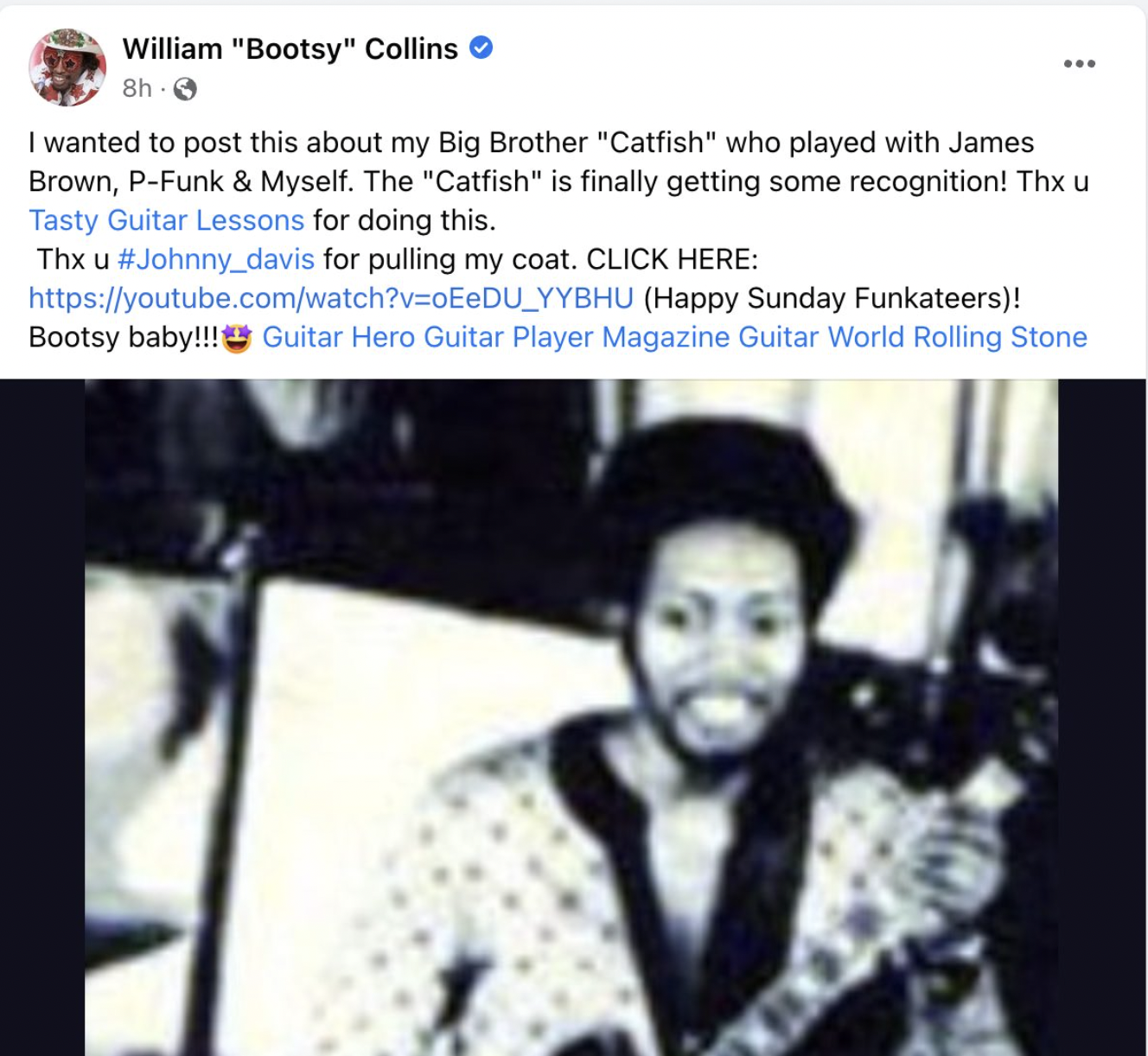The height and width of the screenshot is (1056, 1148).
Task: Open the 8h post timestamp
Action: click(x=137, y=88)
